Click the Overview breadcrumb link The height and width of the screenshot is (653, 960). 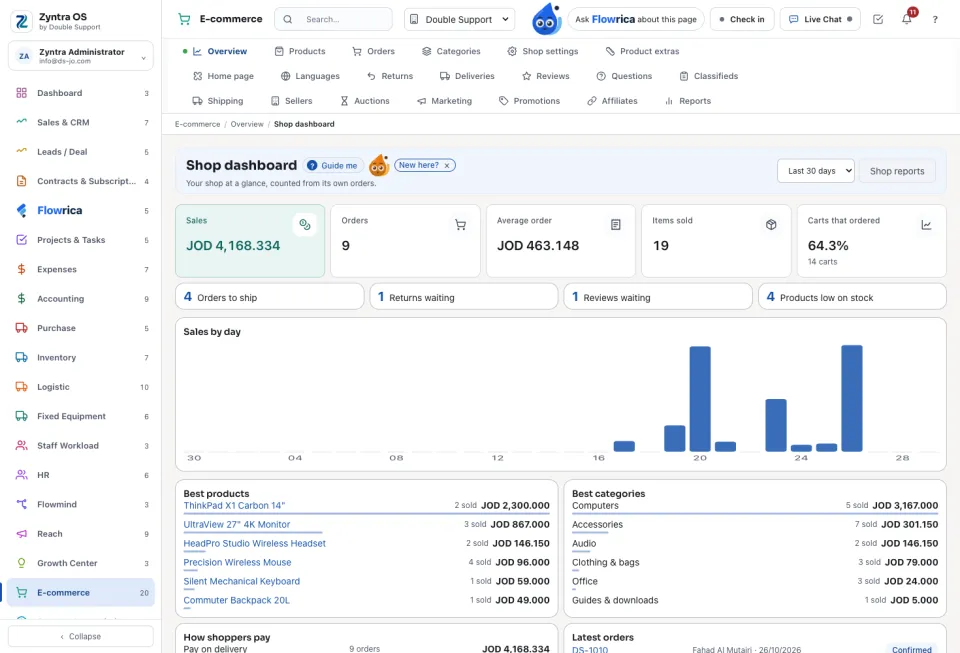247,124
